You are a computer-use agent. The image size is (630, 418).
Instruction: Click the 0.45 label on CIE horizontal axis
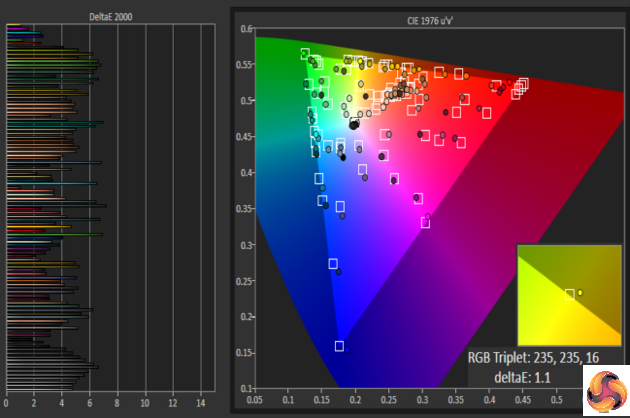(523, 400)
